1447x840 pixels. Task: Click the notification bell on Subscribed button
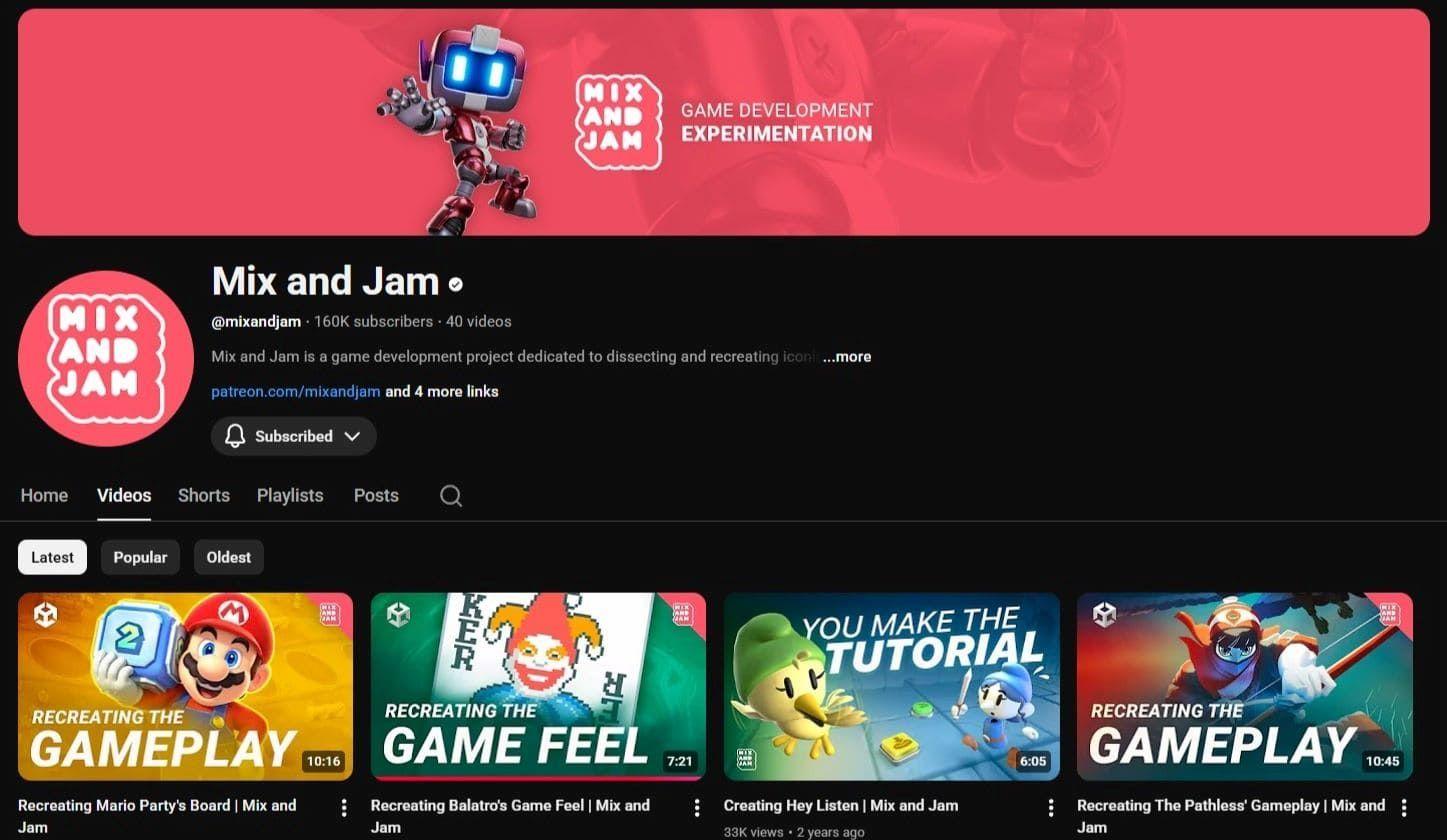point(235,436)
